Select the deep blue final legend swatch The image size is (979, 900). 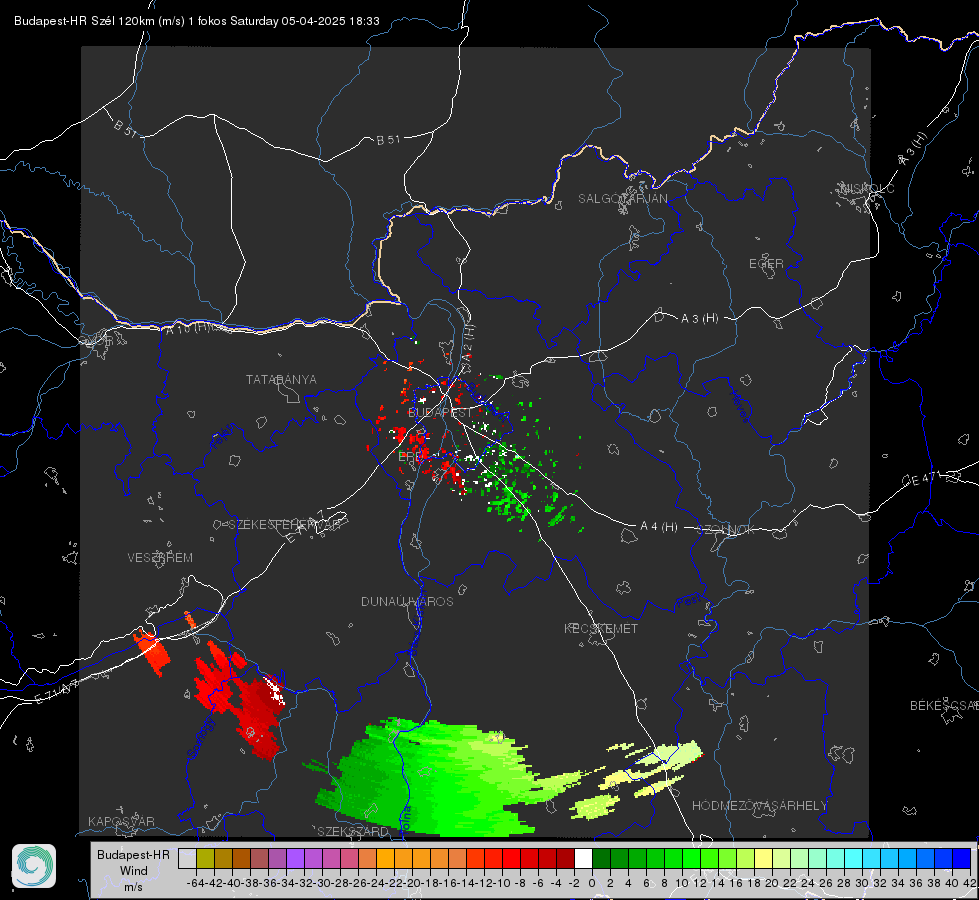point(962,858)
